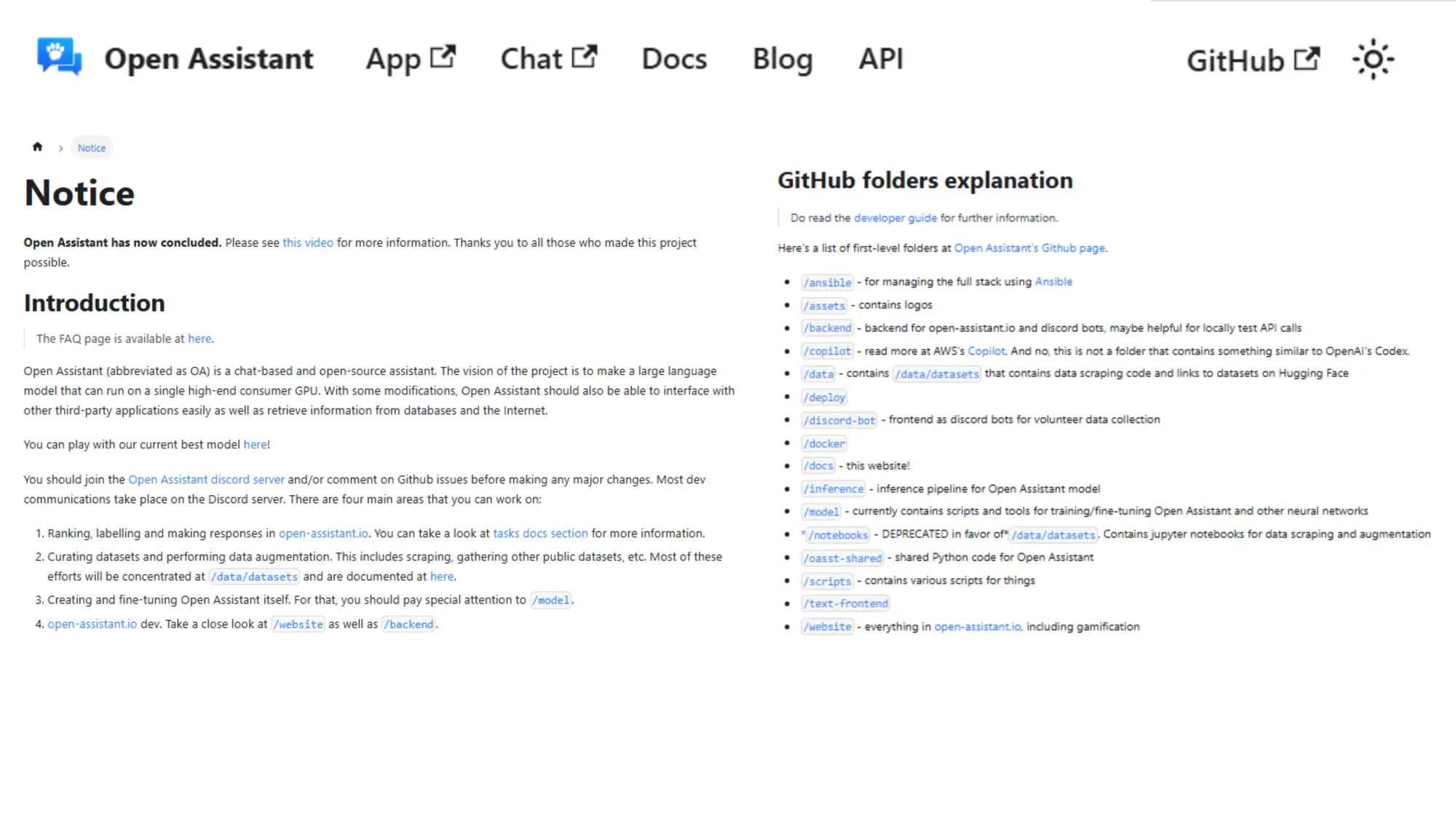
Task: Open the App external link in navbar
Action: 411,59
